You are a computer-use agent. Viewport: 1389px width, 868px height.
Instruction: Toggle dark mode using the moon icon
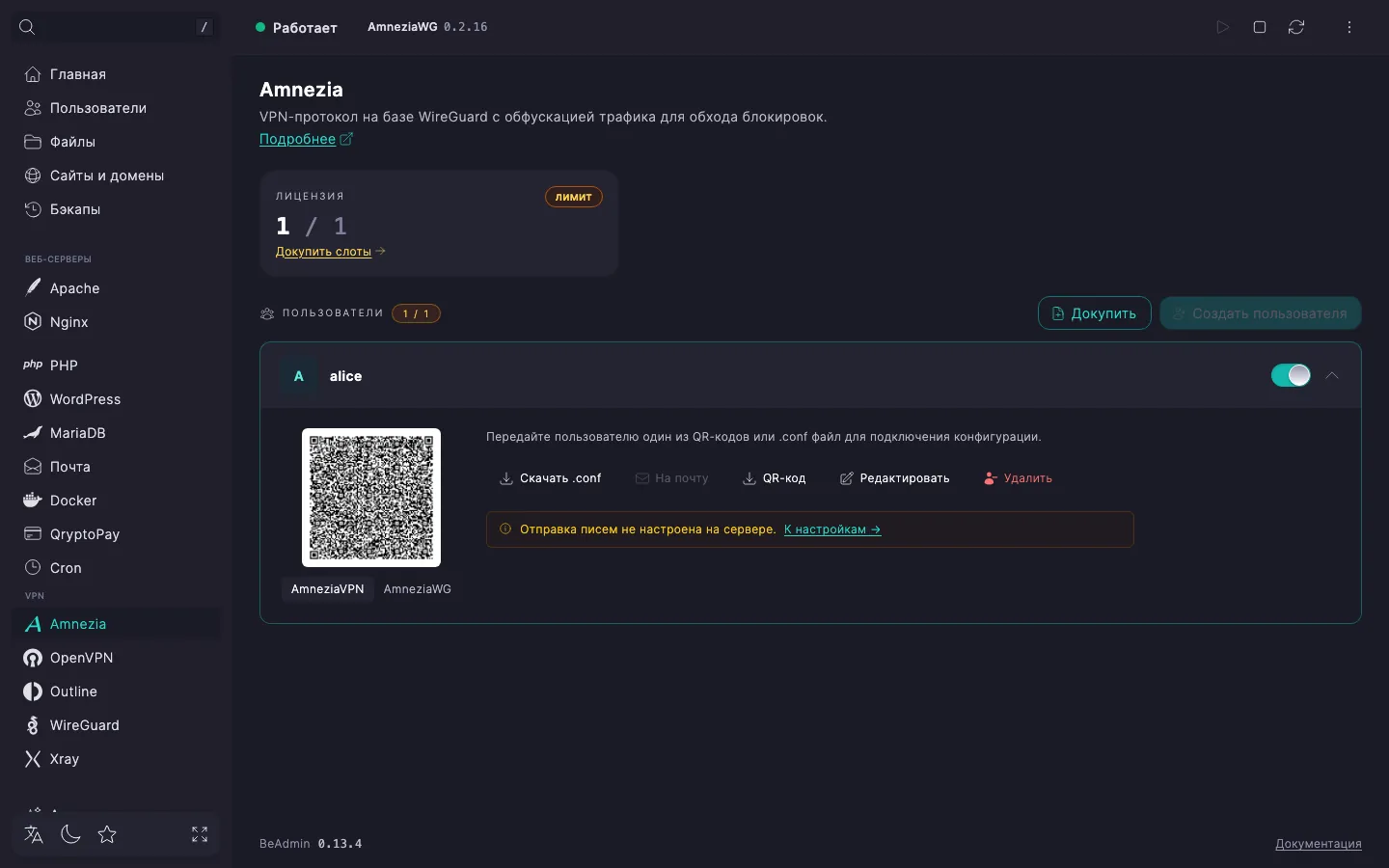[70, 834]
